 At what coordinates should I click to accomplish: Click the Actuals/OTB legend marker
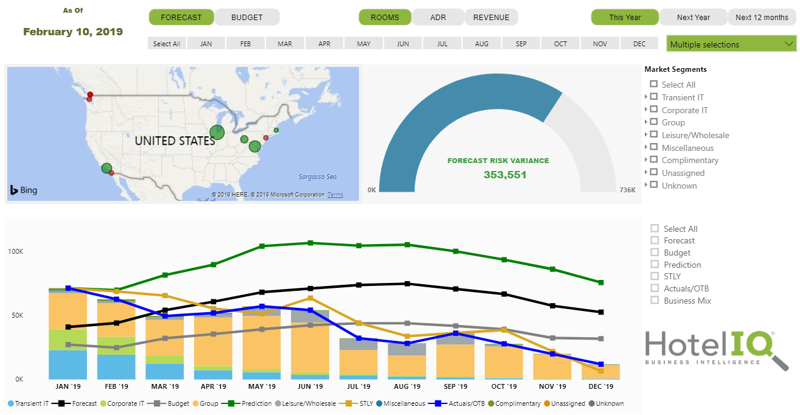coord(437,403)
